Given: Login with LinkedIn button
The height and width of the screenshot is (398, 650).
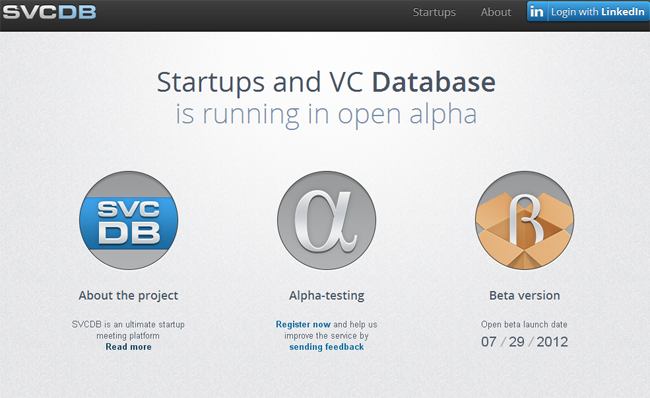Looking at the screenshot, I should [x=588, y=12].
